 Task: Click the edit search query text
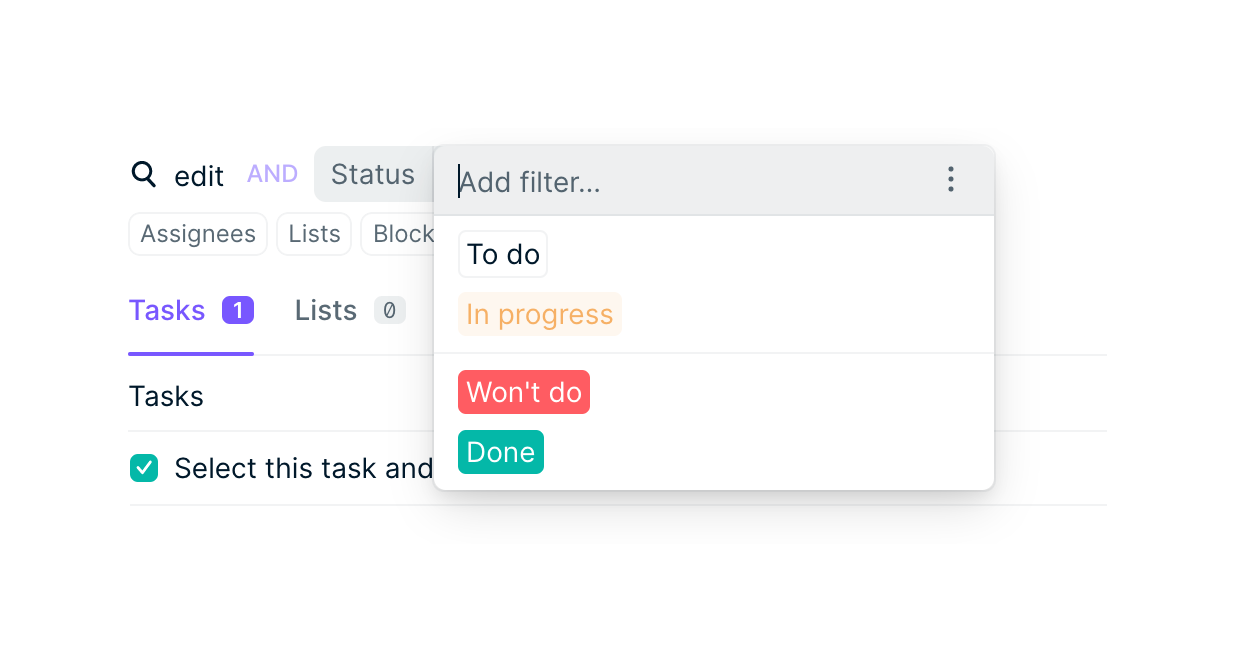197,175
